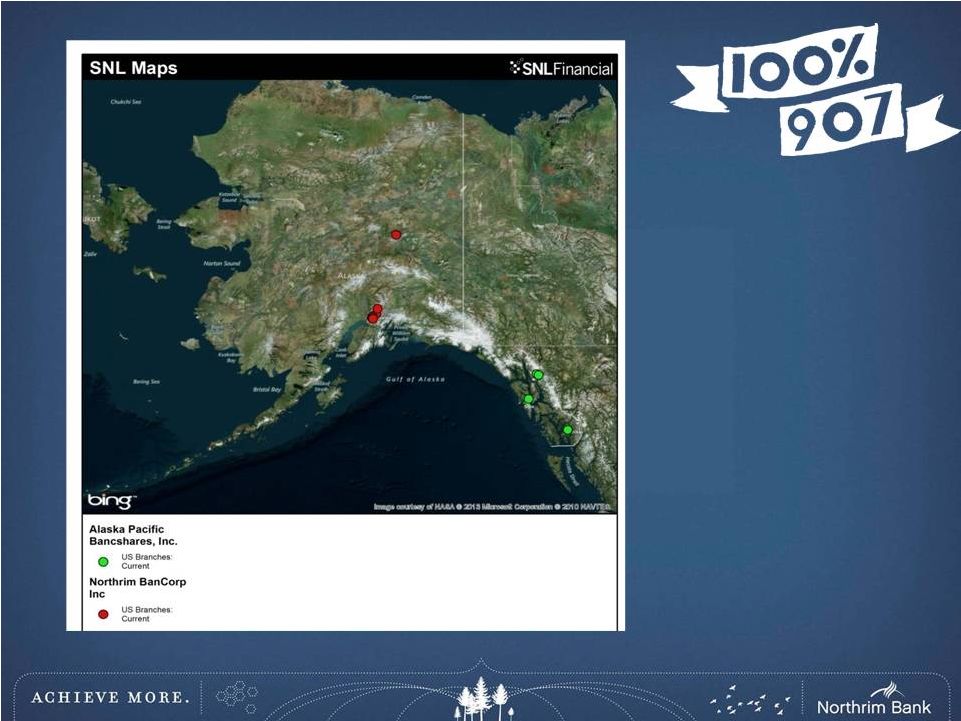This screenshot has width=961, height=721.
Task: Click the southernmost green branch marker
Action: (567, 430)
